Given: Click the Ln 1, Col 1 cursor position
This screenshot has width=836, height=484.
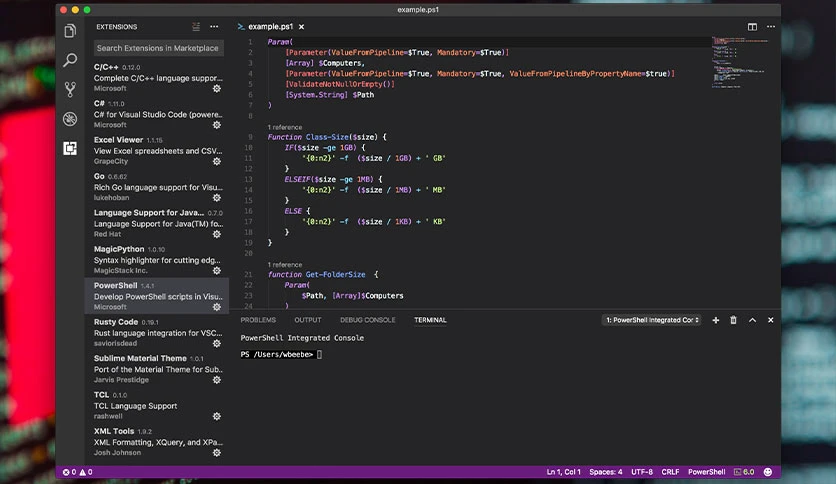Looking at the screenshot, I should [564, 472].
